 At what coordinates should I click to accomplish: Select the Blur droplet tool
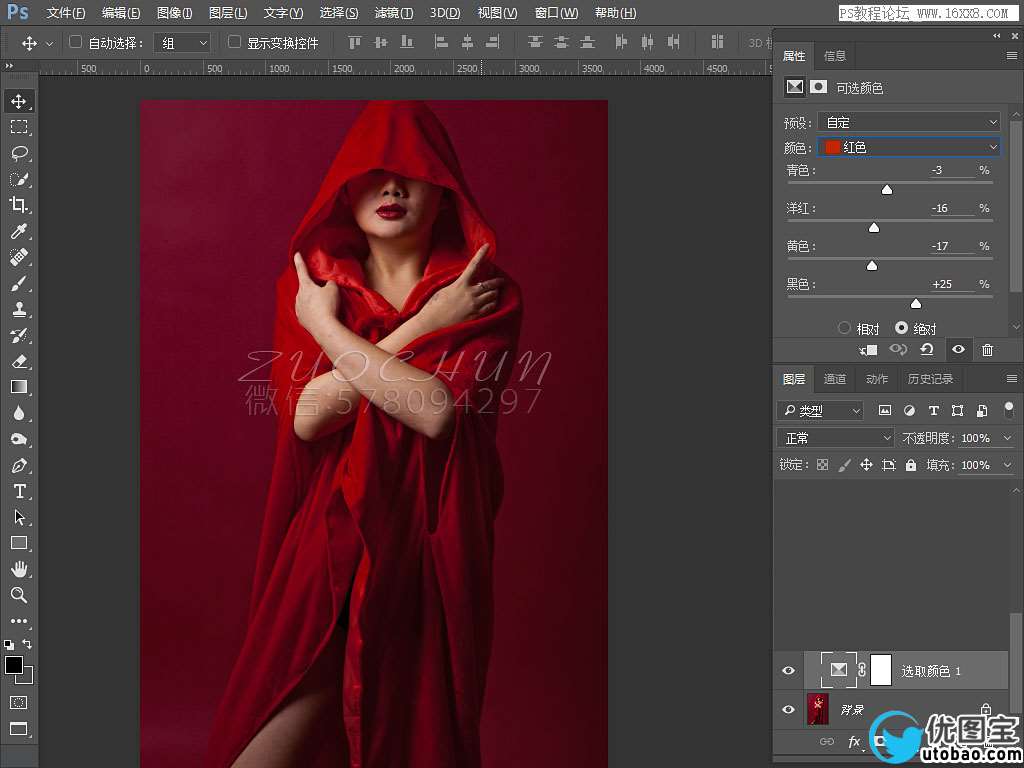pos(18,413)
